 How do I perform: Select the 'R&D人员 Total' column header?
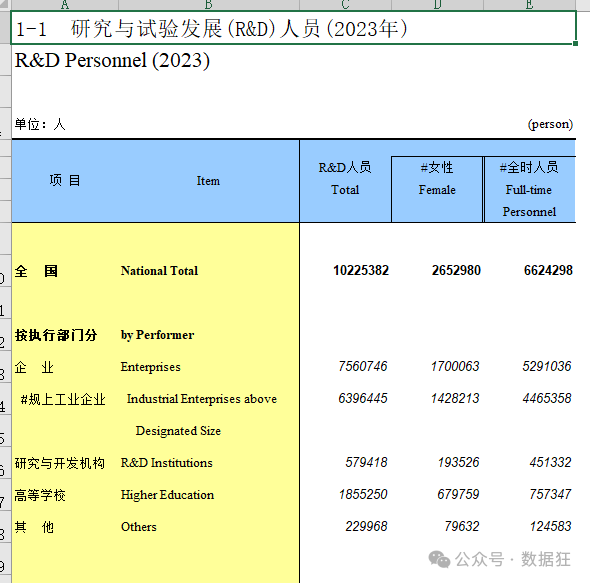pos(345,179)
